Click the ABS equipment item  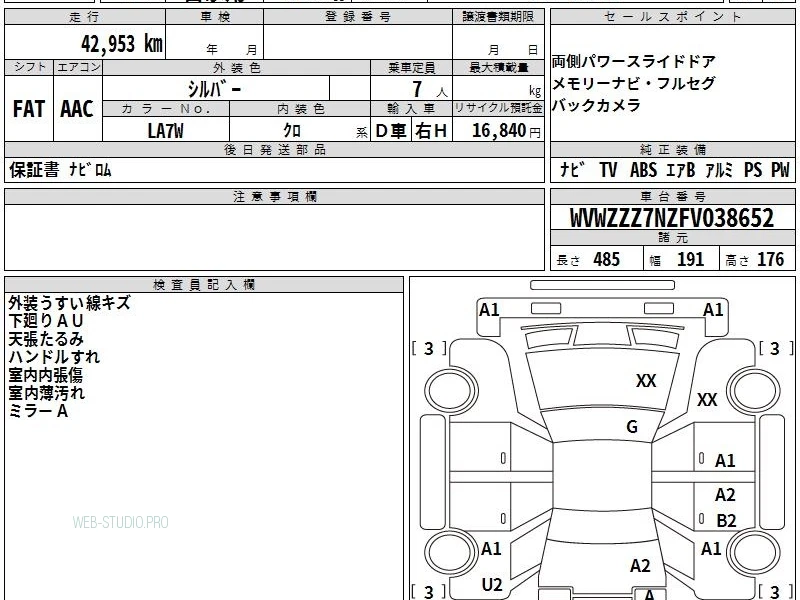pyautogui.click(x=643, y=170)
